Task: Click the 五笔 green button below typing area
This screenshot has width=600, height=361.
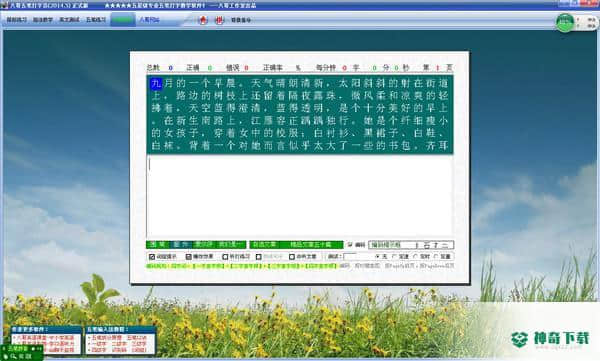Action: (158, 245)
